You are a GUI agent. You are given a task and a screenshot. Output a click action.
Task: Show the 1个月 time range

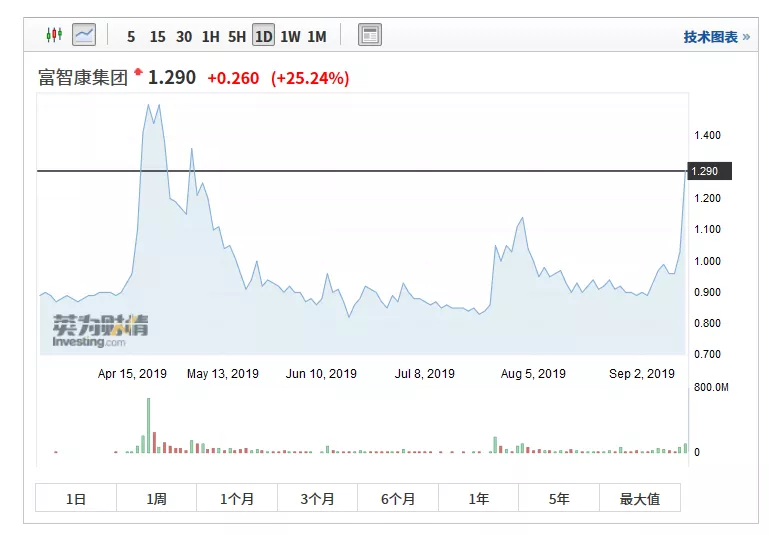click(x=237, y=498)
